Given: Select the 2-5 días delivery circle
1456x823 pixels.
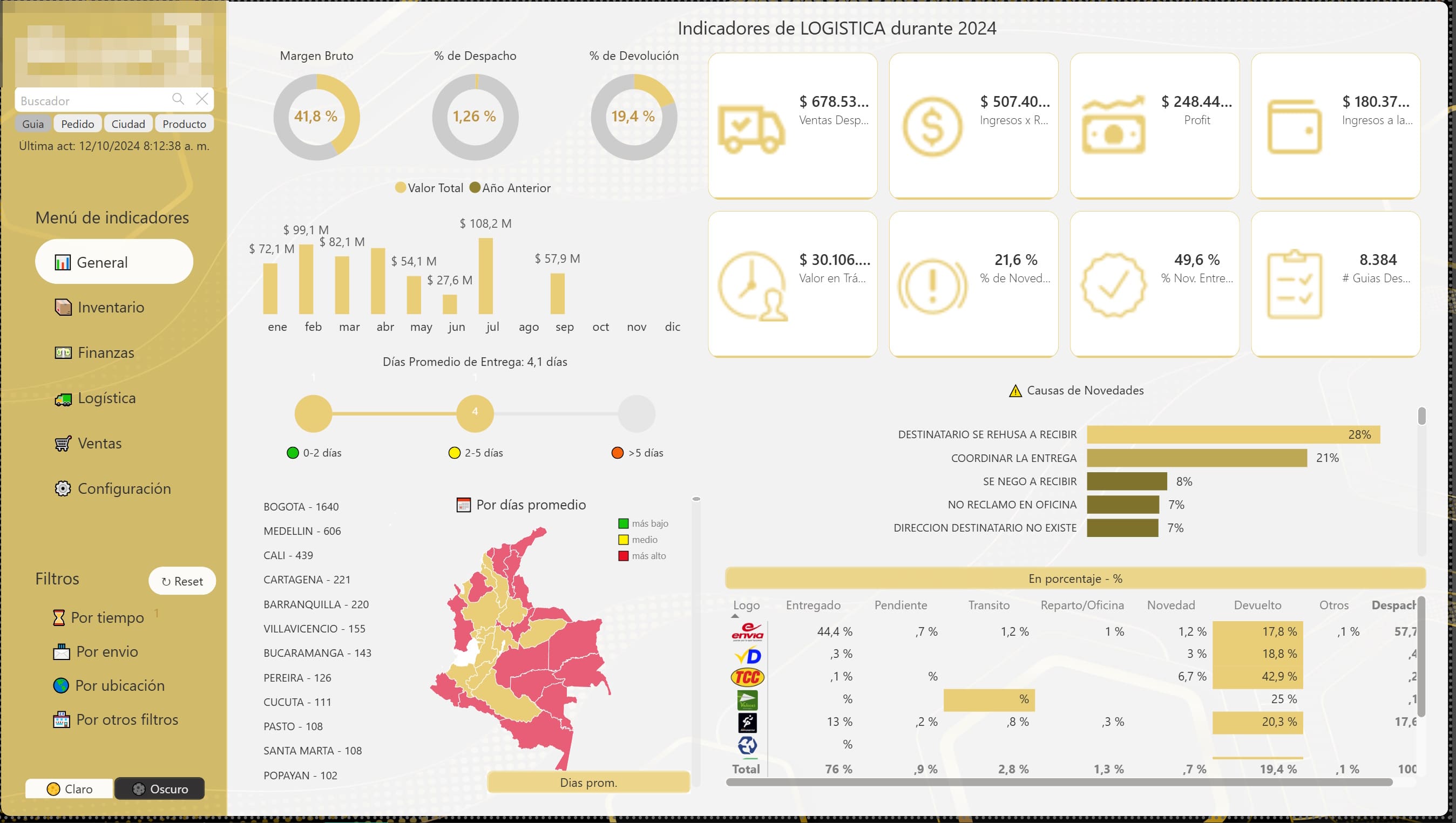Looking at the screenshot, I should point(475,413).
